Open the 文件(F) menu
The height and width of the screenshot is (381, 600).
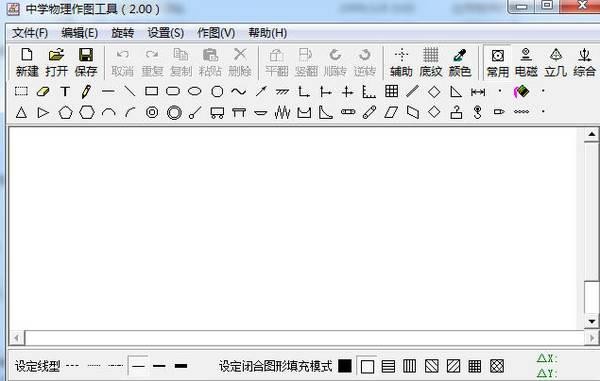(30, 33)
